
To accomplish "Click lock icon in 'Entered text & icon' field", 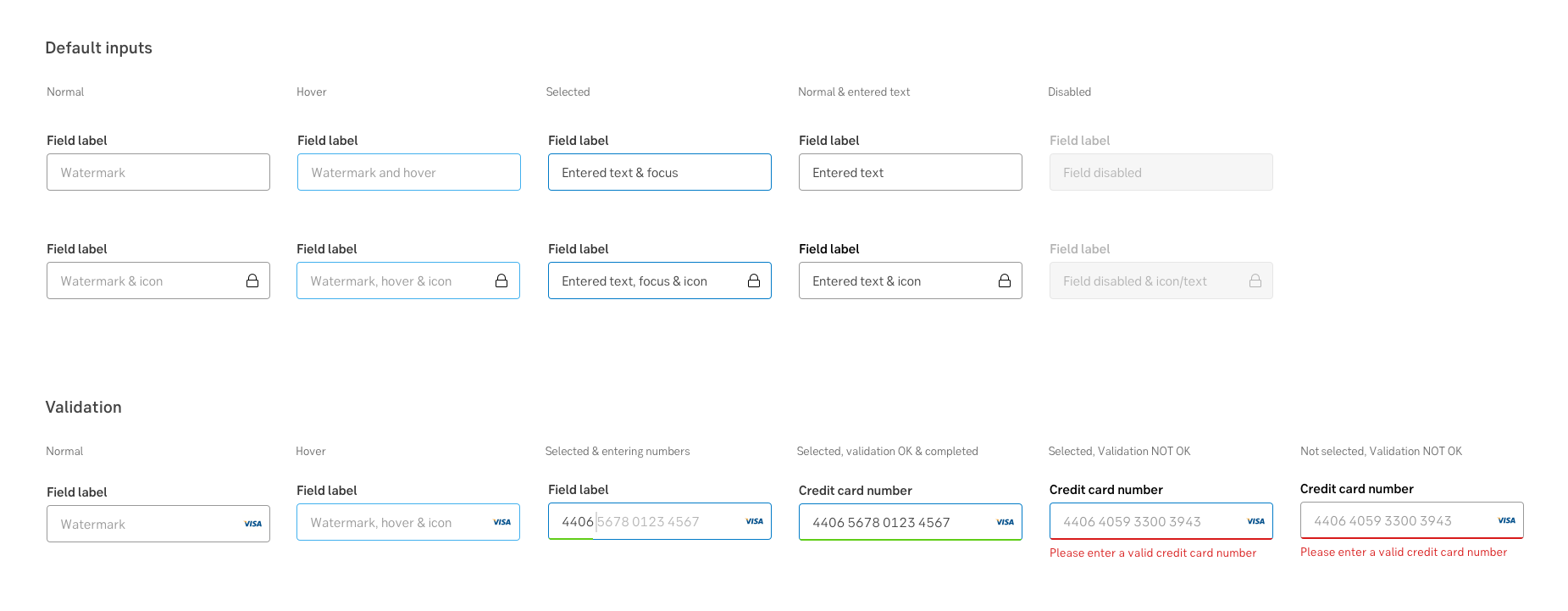I will [x=1005, y=281].
